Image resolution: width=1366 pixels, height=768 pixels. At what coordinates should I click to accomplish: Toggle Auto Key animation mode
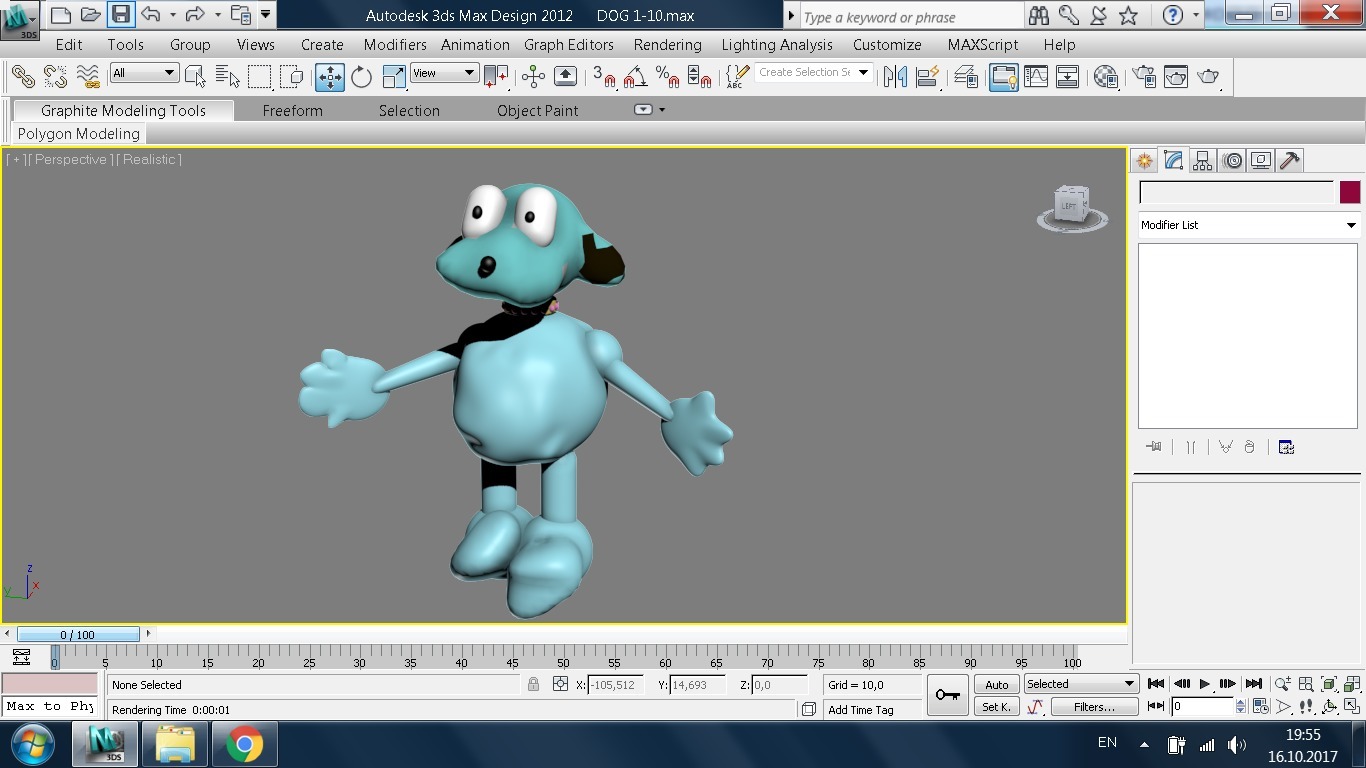tap(996, 685)
